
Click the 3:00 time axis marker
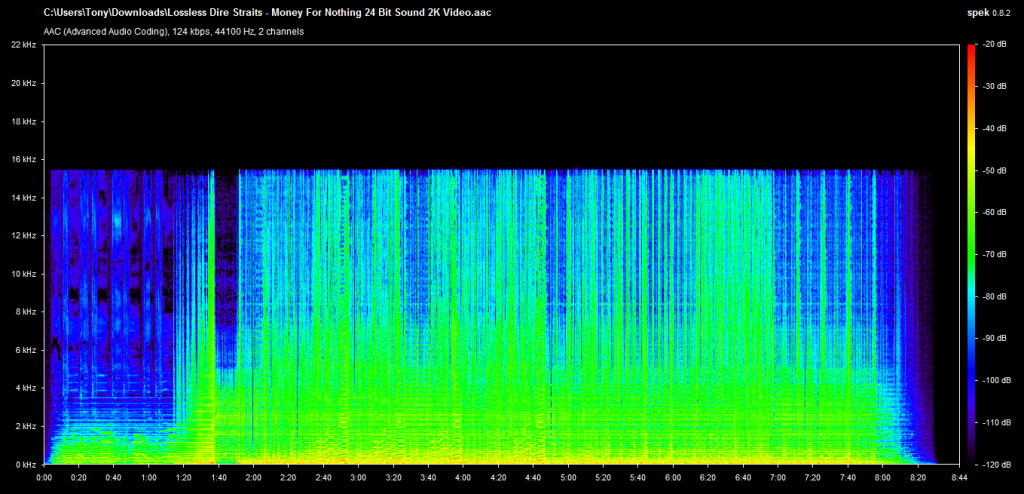(x=359, y=477)
